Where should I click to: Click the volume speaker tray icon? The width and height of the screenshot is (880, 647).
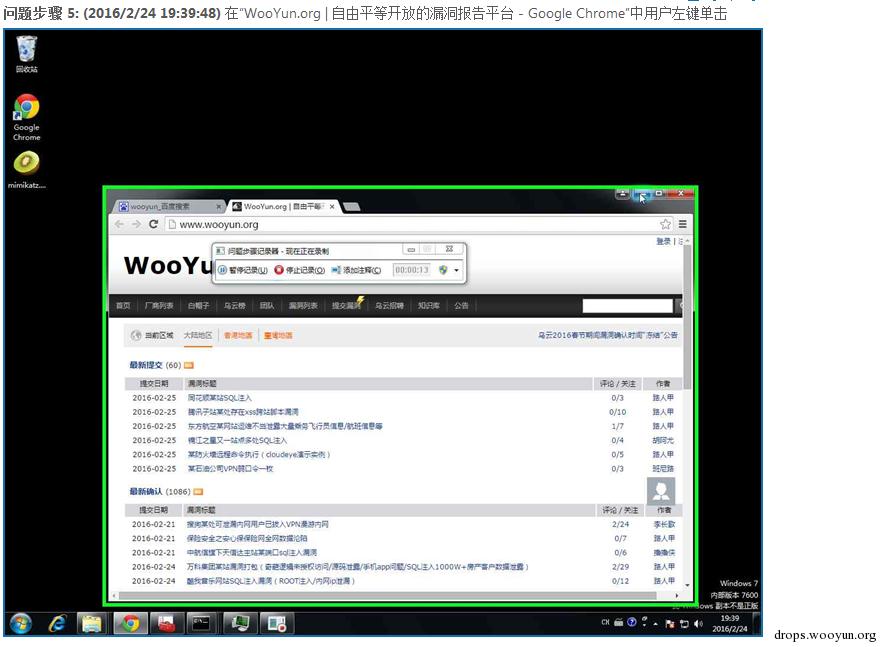[x=698, y=623]
